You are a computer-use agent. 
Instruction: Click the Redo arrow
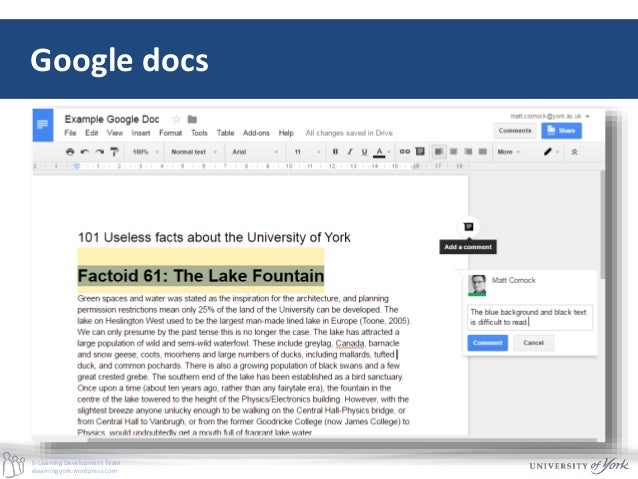pos(100,152)
